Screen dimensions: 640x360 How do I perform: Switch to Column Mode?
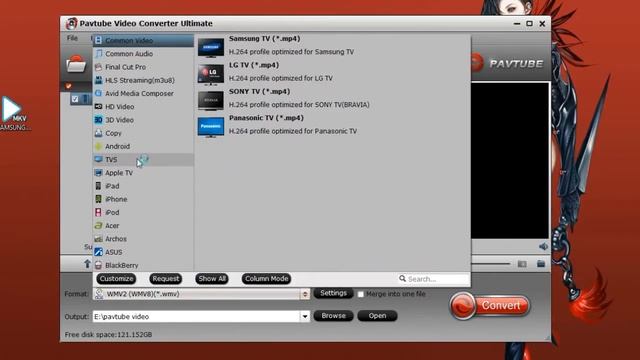pyautogui.click(x=267, y=279)
